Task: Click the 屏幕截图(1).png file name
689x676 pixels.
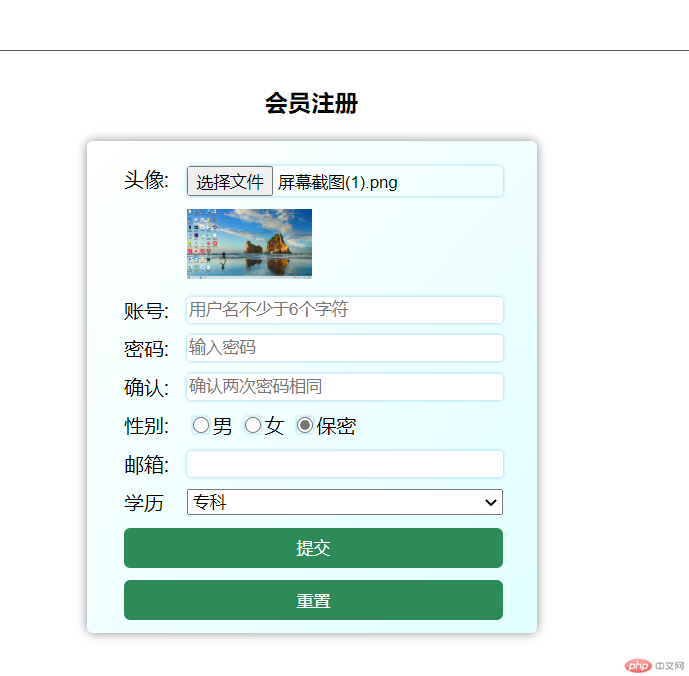Action: pos(337,182)
